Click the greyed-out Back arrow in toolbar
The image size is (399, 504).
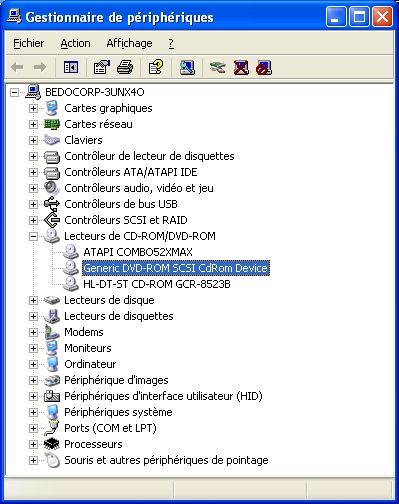[17, 68]
